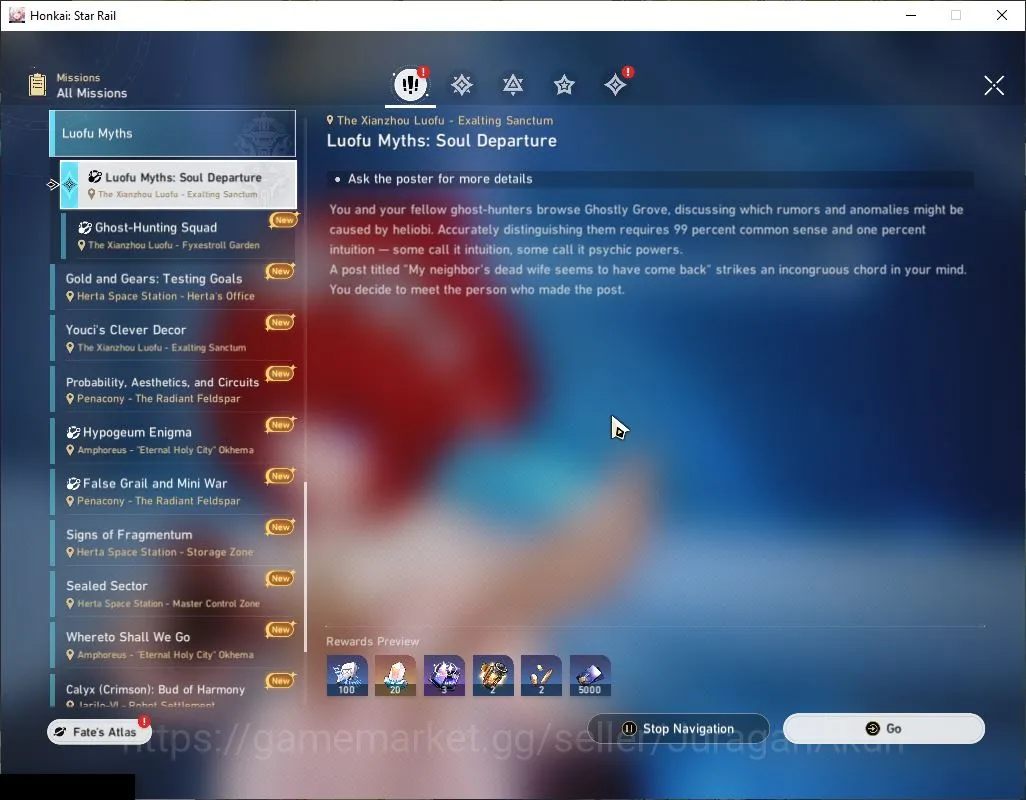Collapse the Luofu Myths mission group
The width and height of the screenshot is (1026, 800).
[173, 133]
